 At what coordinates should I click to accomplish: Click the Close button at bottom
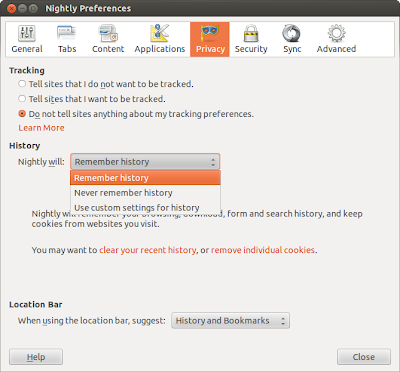tap(364, 357)
